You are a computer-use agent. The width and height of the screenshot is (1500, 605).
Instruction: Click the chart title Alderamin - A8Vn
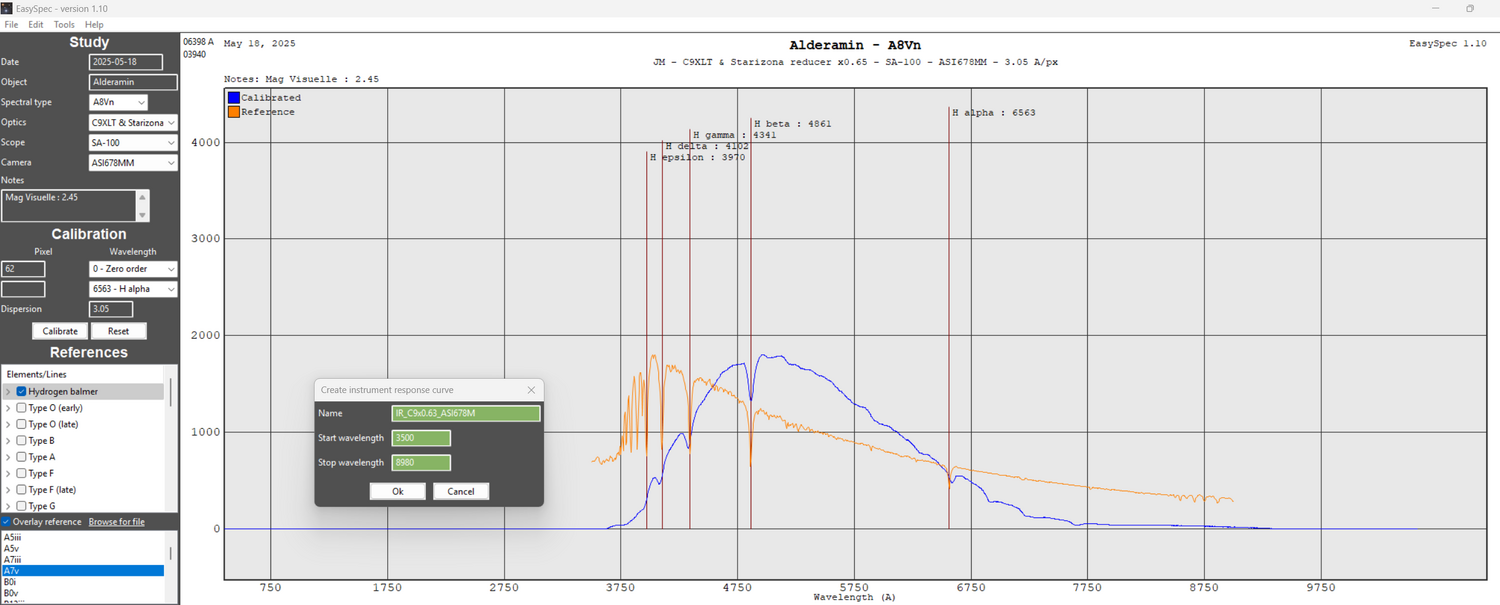(855, 45)
